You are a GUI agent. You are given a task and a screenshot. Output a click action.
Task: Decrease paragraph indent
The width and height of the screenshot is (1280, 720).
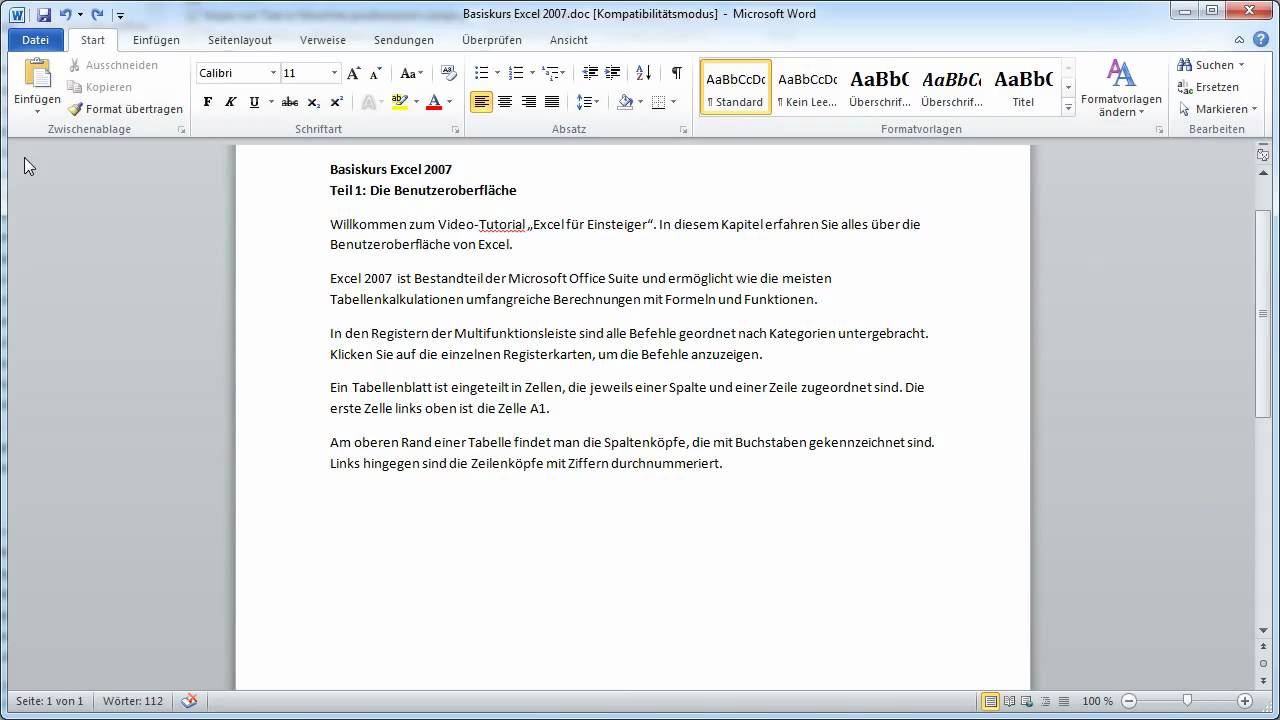(x=590, y=73)
